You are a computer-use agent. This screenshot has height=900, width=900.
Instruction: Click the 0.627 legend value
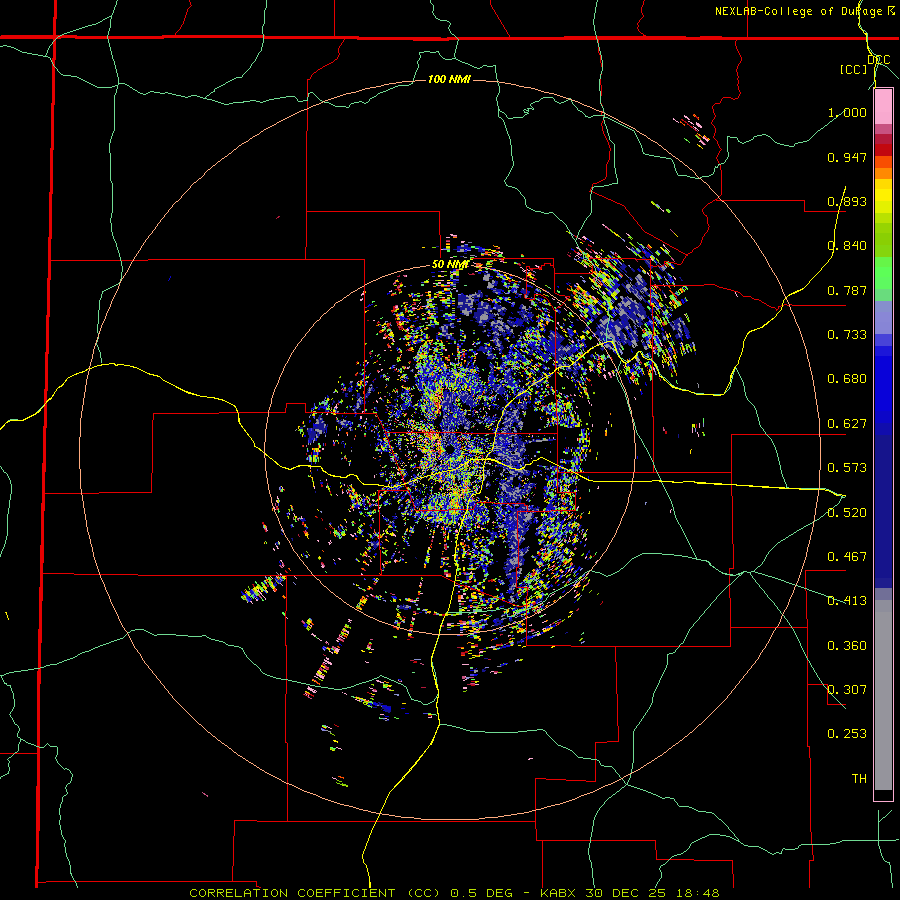pyautogui.click(x=847, y=424)
